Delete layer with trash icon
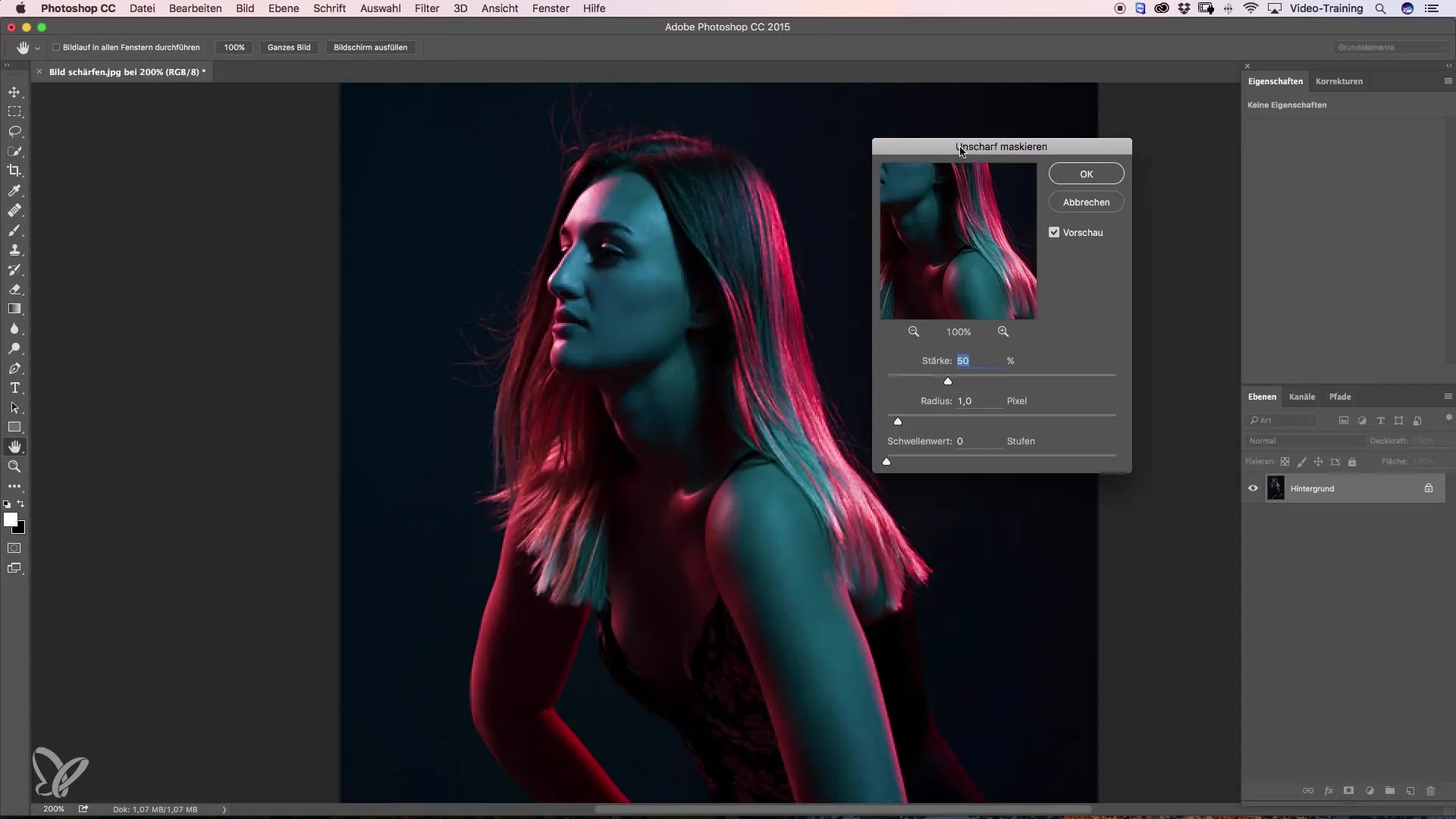The height and width of the screenshot is (819, 1456). click(x=1430, y=791)
